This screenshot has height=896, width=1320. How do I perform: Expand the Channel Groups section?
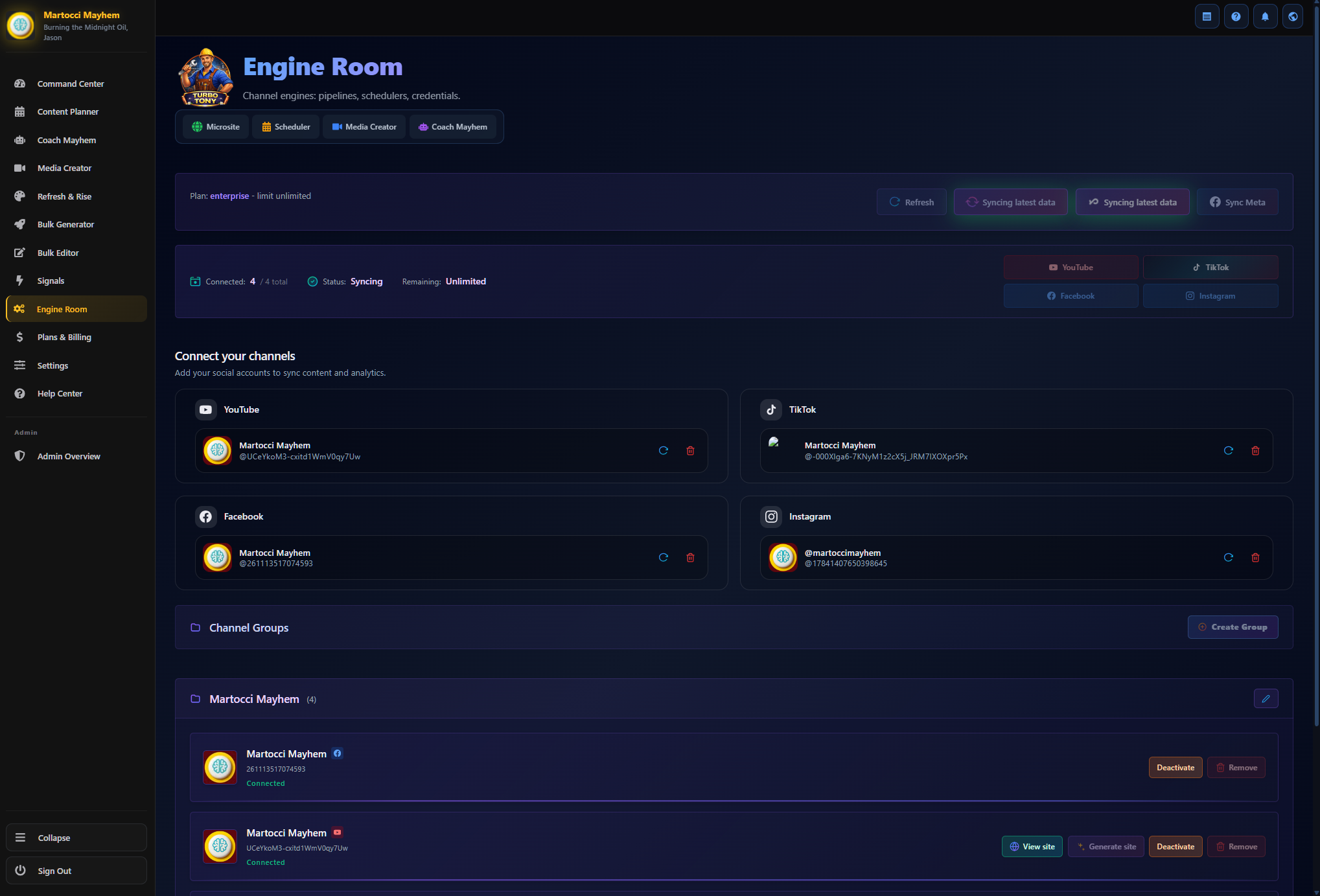click(x=249, y=628)
